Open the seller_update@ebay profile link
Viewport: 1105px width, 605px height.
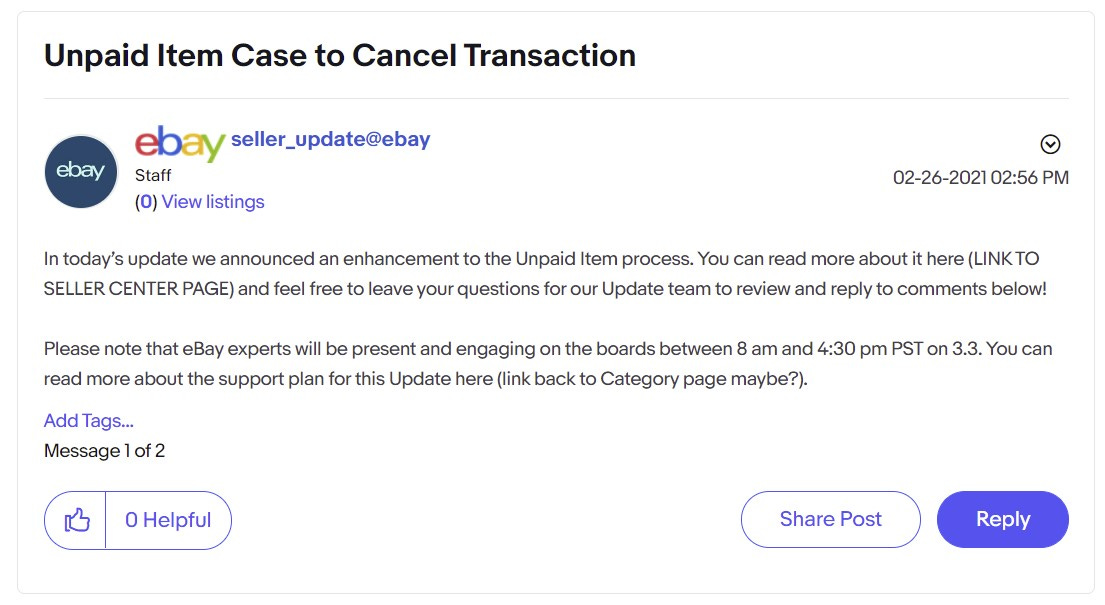click(331, 139)
